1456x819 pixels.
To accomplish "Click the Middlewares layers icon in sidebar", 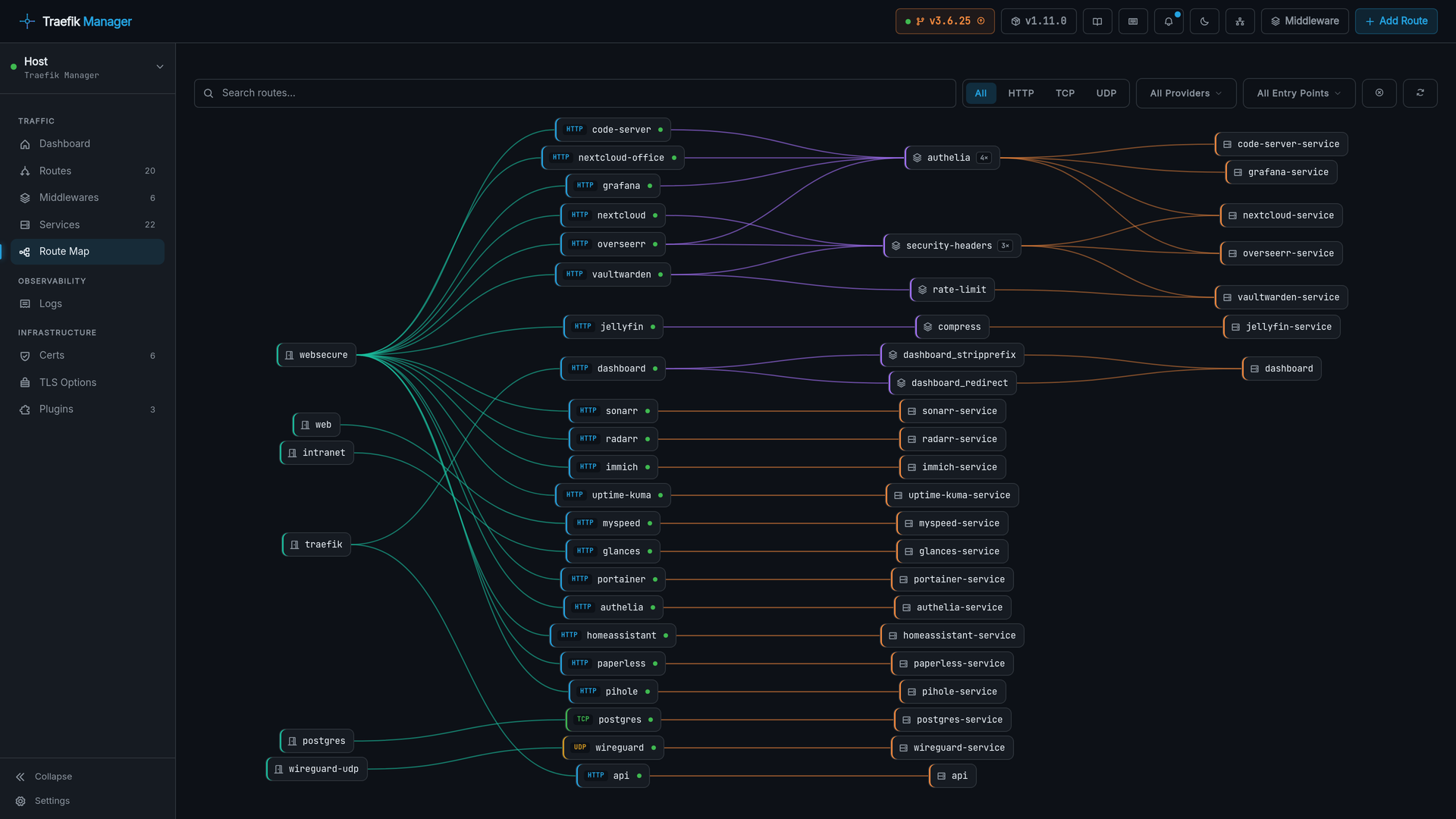I will coord(25,198).
